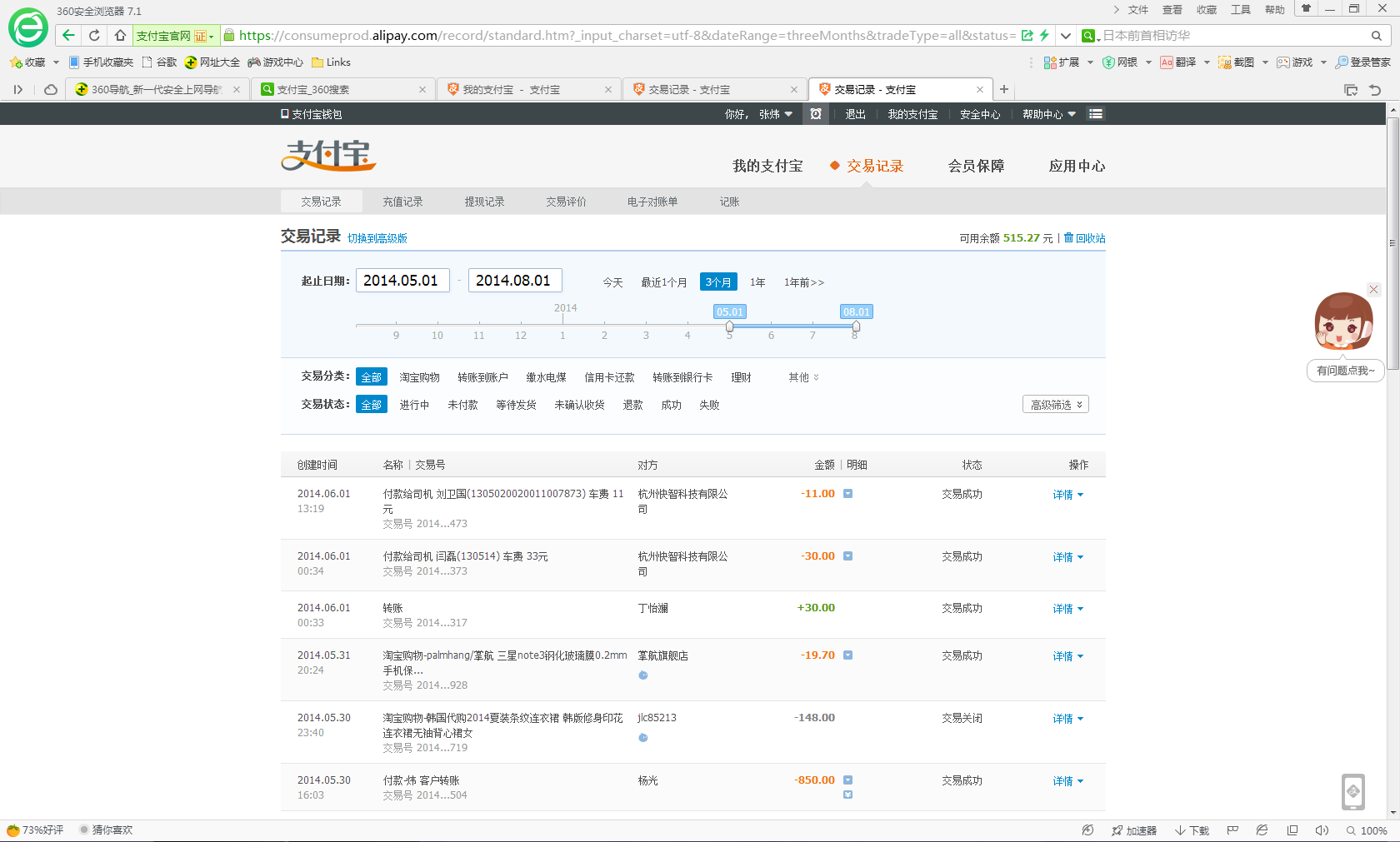The image size is (1400, 842).
Task: Expand the 其他 category dropdown
Action: click(x=803, y=377)
